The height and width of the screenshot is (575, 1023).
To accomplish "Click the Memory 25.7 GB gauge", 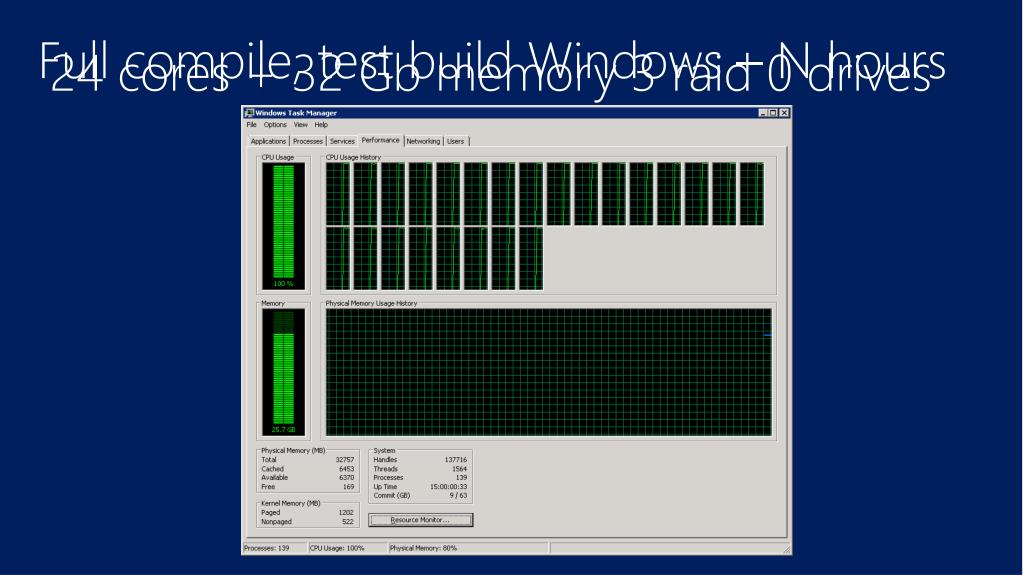I will (x=283, y=372).
